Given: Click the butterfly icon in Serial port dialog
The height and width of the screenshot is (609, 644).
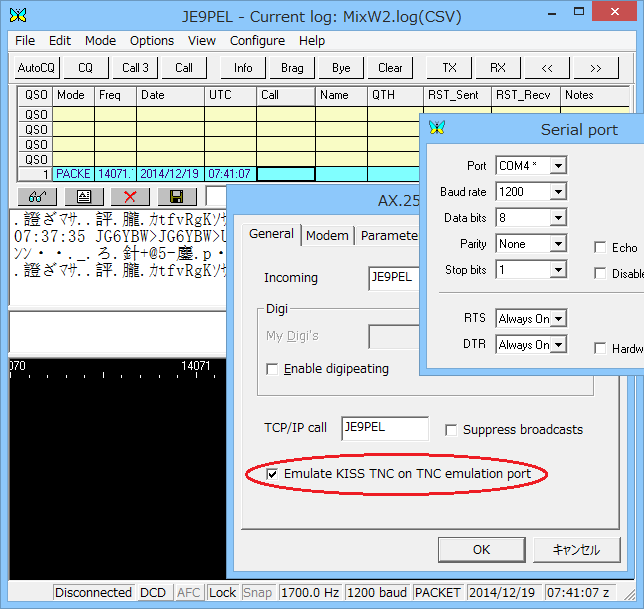Looking at the screenshot, I should (437, 127).
